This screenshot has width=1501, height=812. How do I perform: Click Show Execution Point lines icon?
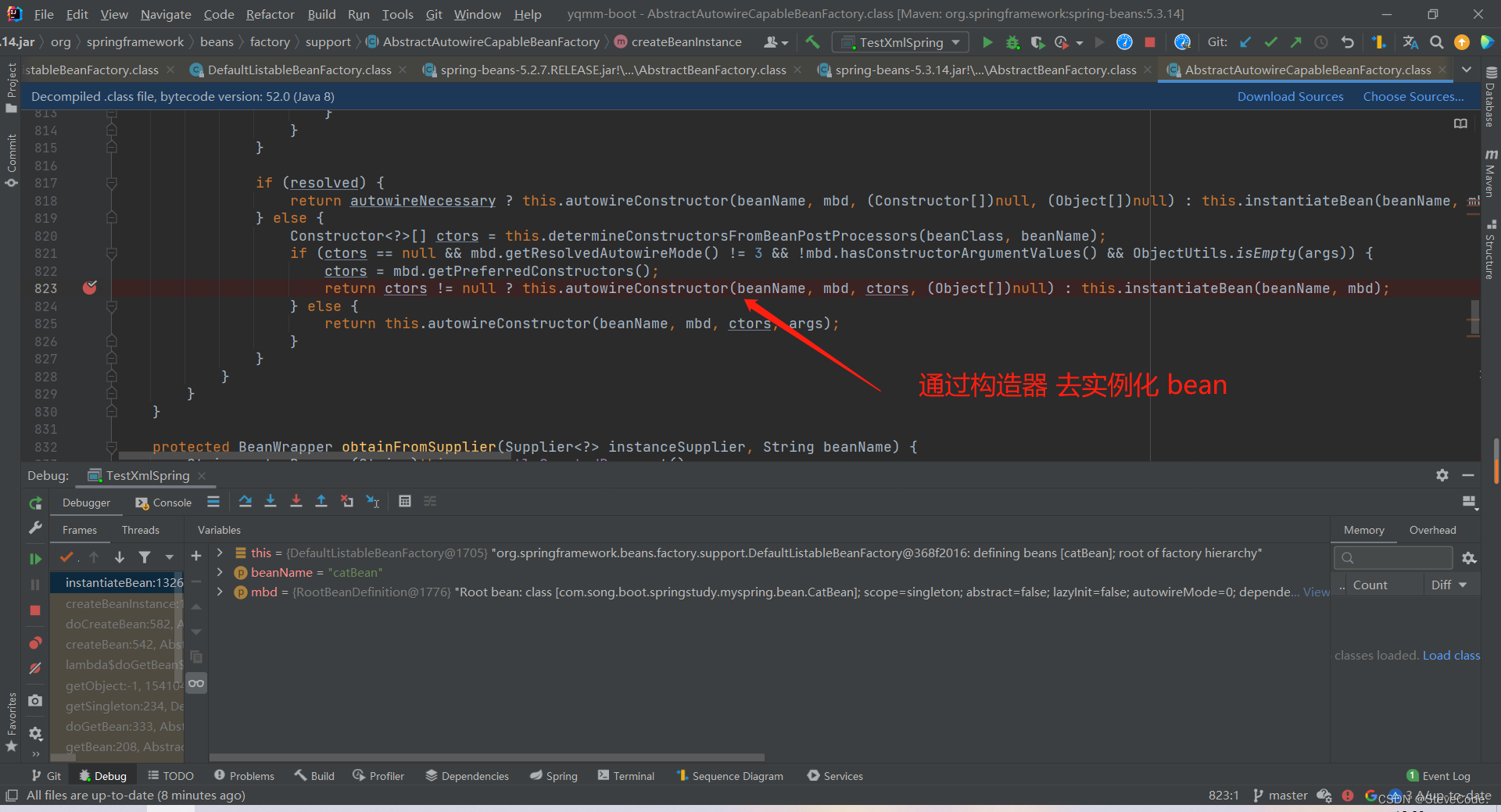(213, 502)
